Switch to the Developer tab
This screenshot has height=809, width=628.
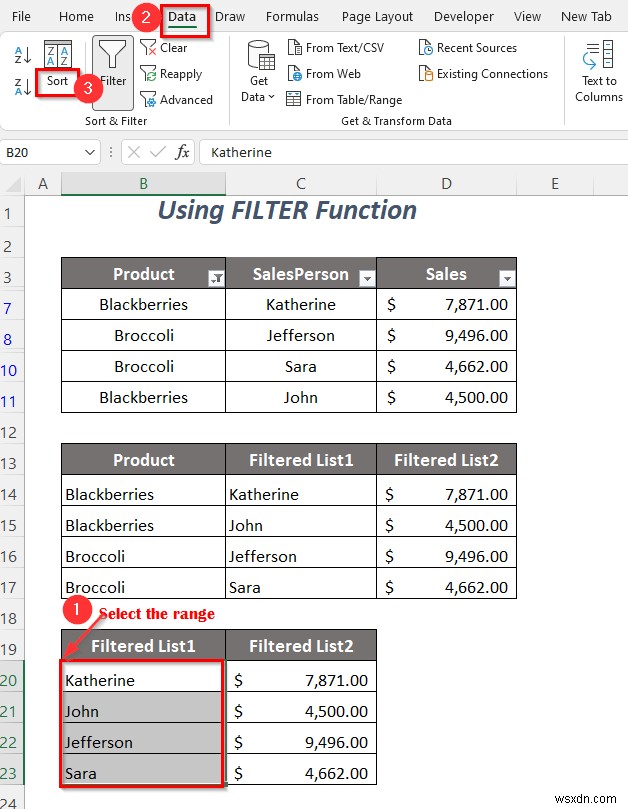pos(463,17)
